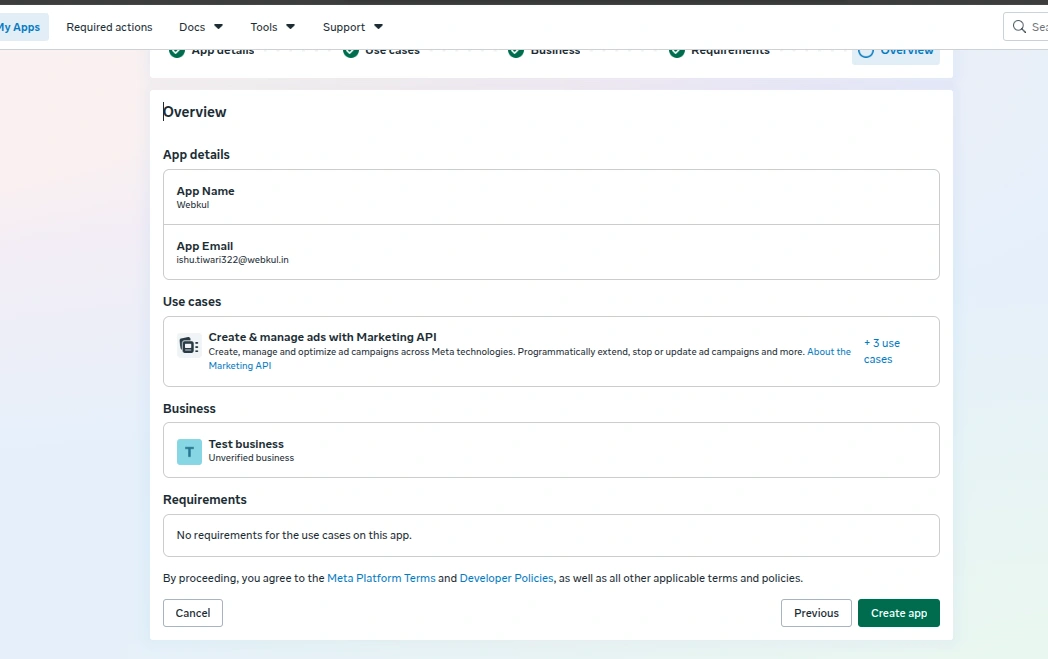Click Create & manage ads with Marketing API title
This screenshot has height=659, width=1048.
point(322,337)
